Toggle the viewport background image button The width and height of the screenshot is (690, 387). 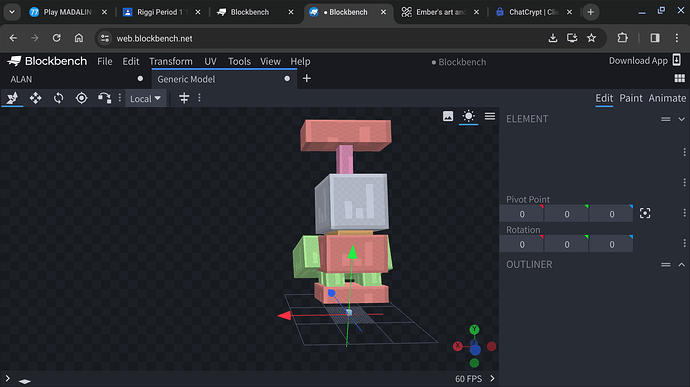[448, 116]
